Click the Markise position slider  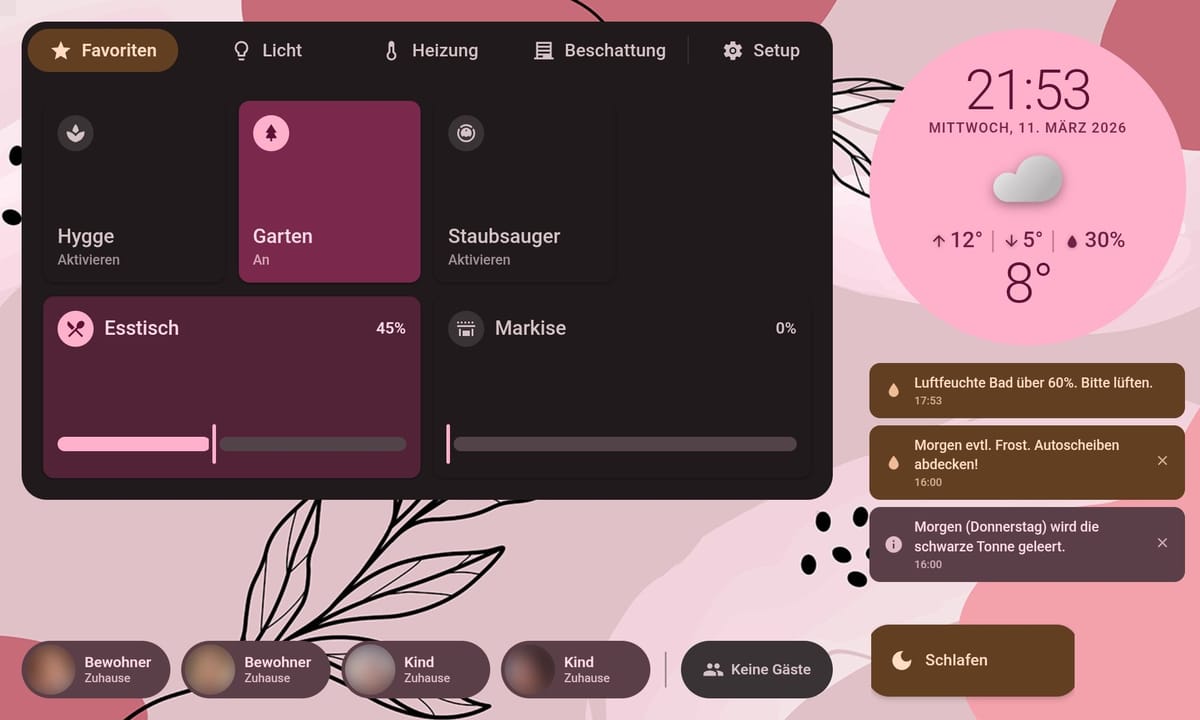pos(621,444)
